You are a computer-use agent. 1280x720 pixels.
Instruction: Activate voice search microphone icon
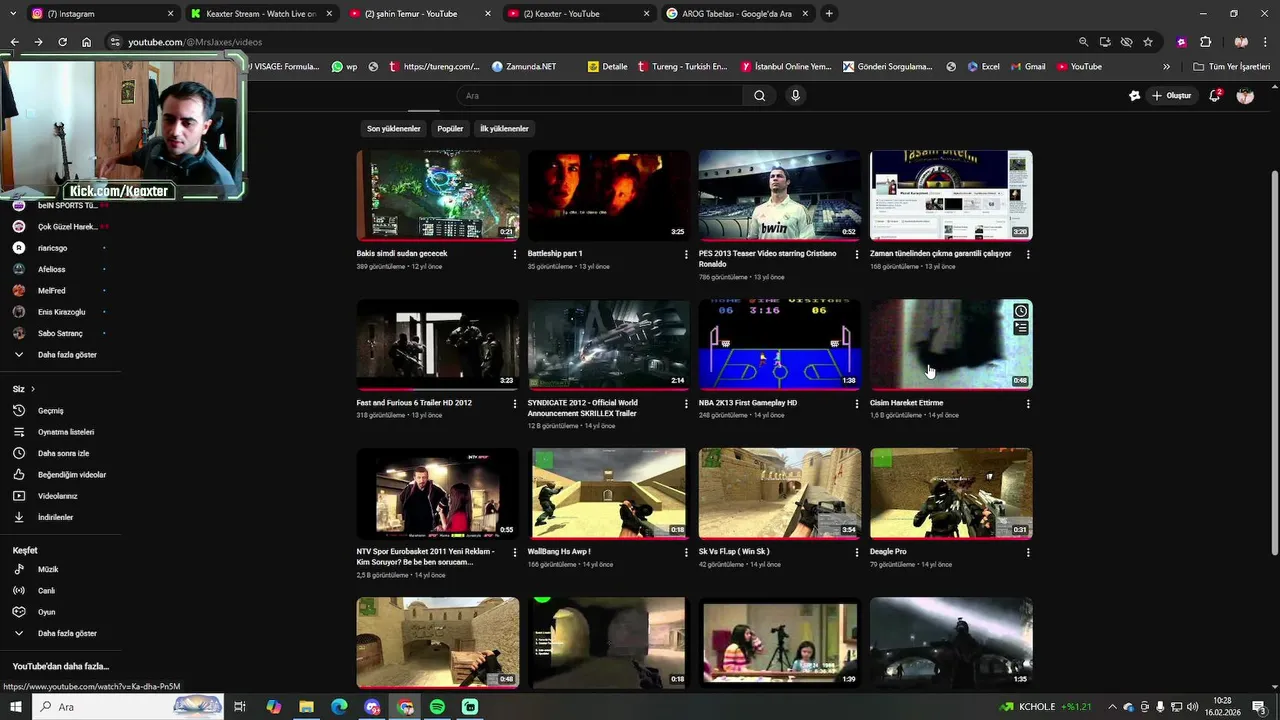[x=796, y=96]
